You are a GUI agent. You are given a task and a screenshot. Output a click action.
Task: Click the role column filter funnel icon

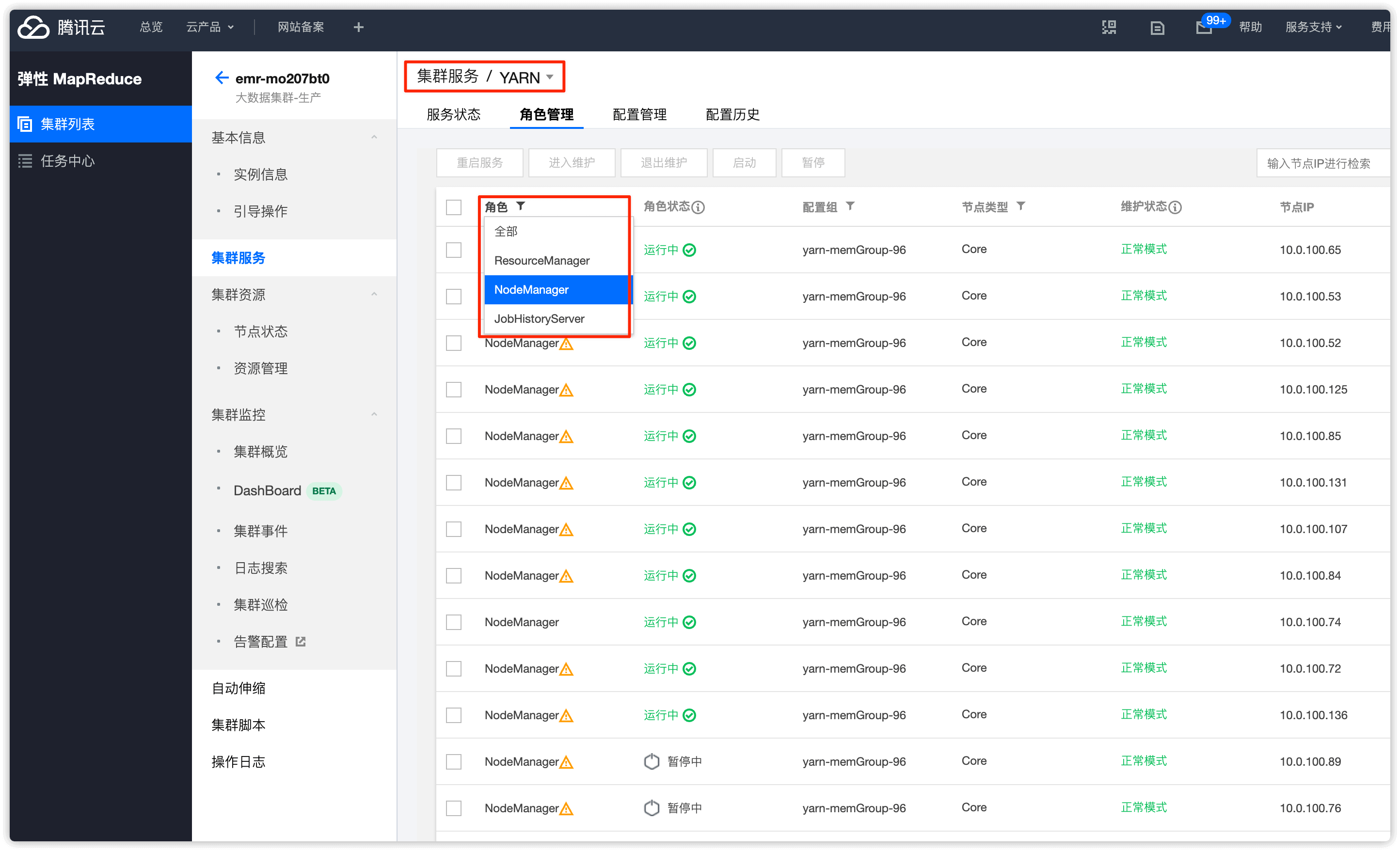point(521,206)
